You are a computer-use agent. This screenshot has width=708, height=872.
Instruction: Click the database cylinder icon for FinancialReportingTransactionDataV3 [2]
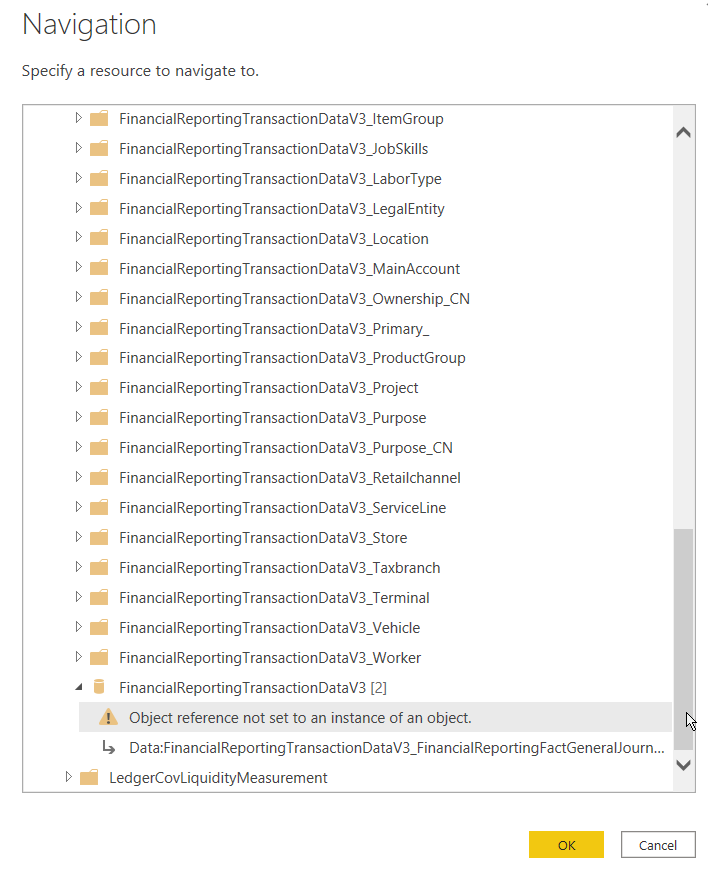click(99, 687)
